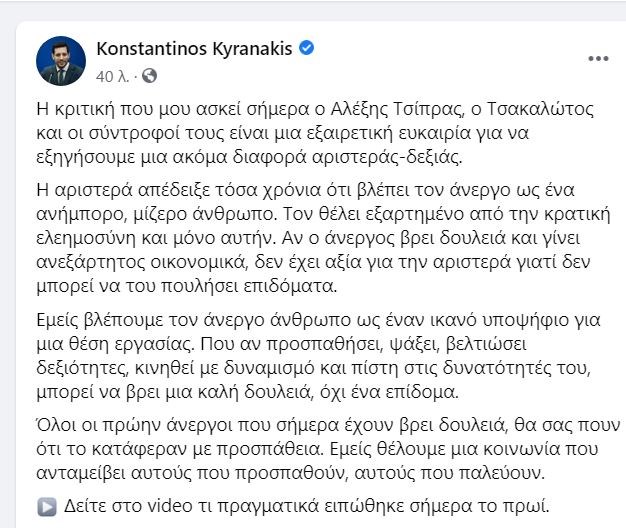Click the blue verified badge
The height and width of the screenshot is (528, 626).
[309, 48]
